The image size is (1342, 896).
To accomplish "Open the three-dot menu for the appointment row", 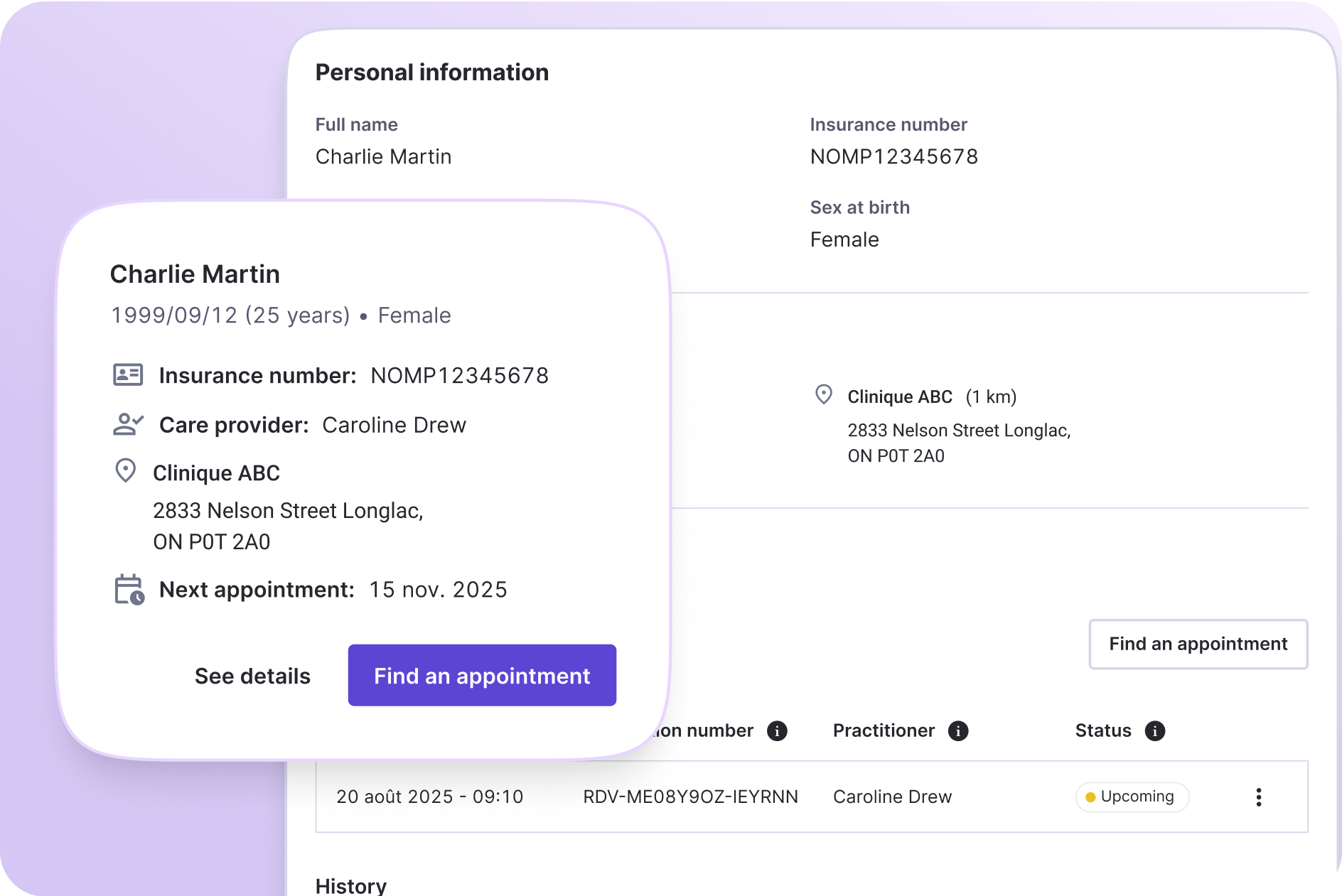I will [1258, 797].
